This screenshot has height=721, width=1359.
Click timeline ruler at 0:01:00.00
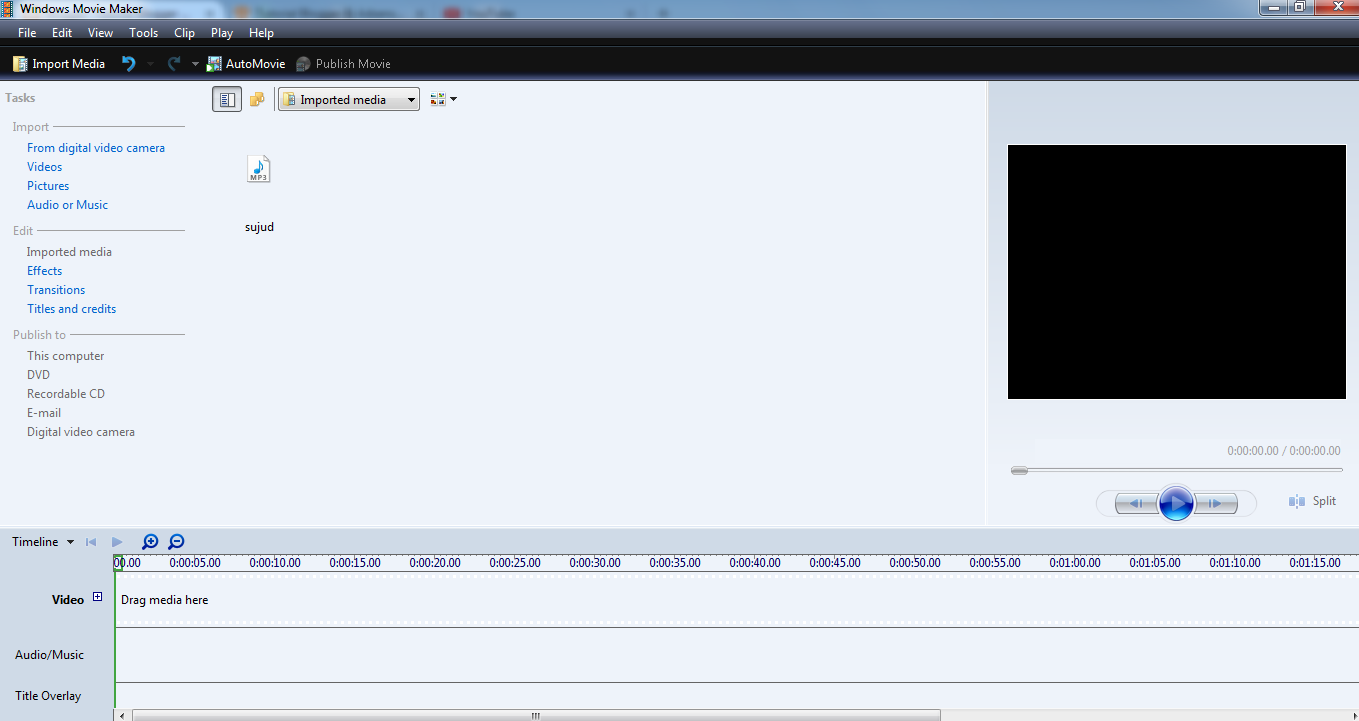tap(1075, 563)
